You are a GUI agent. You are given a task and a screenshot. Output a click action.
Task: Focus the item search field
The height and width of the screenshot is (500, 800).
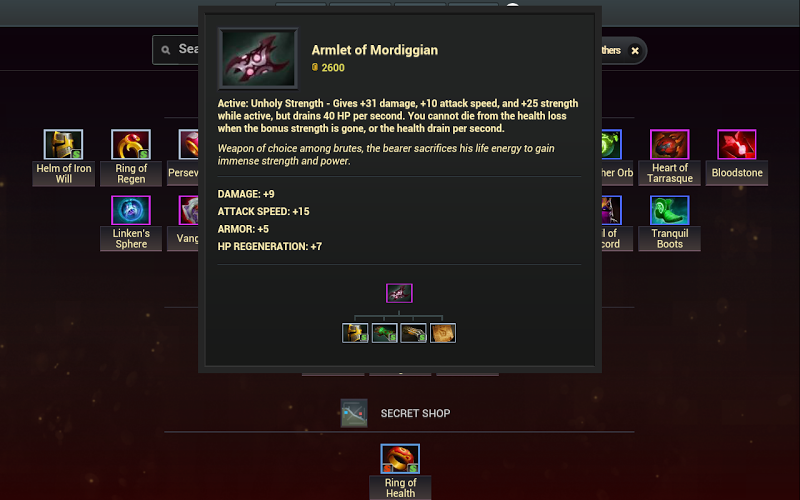click(176, 49)
